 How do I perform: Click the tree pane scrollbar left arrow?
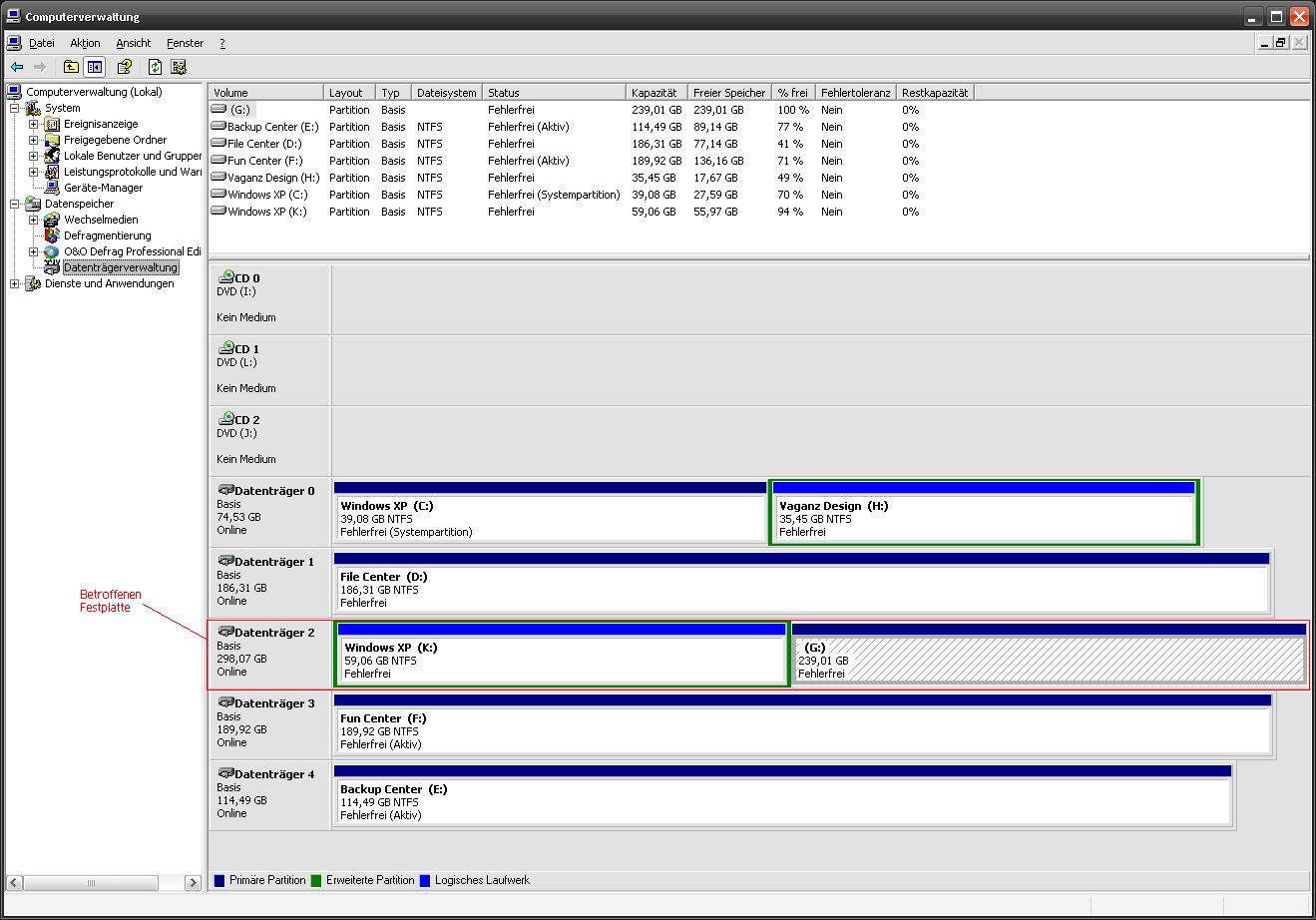[15, 882]
